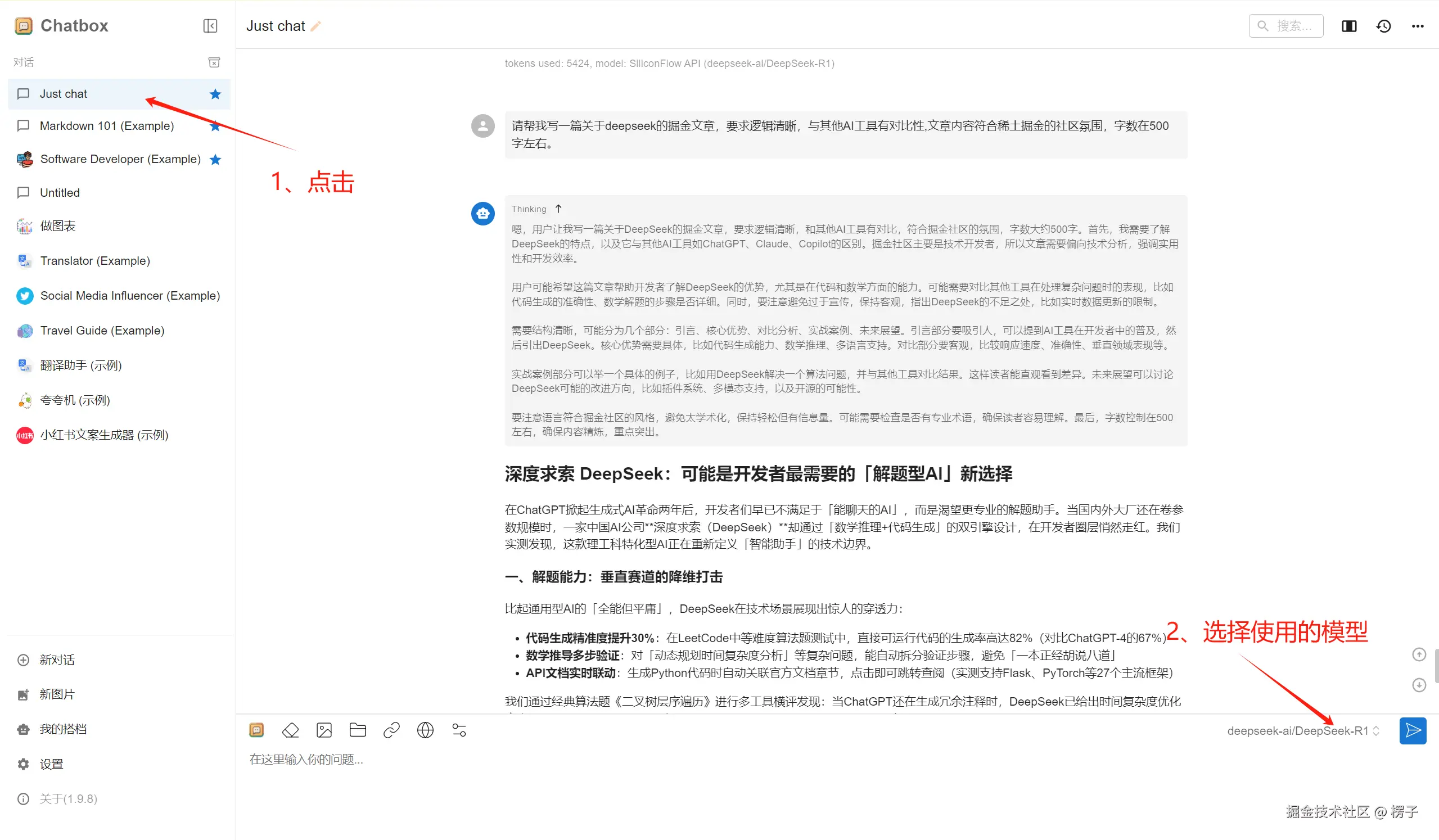1439x840 pixels.
Task: Click the user avatar icon
Action: click(483, 126)
